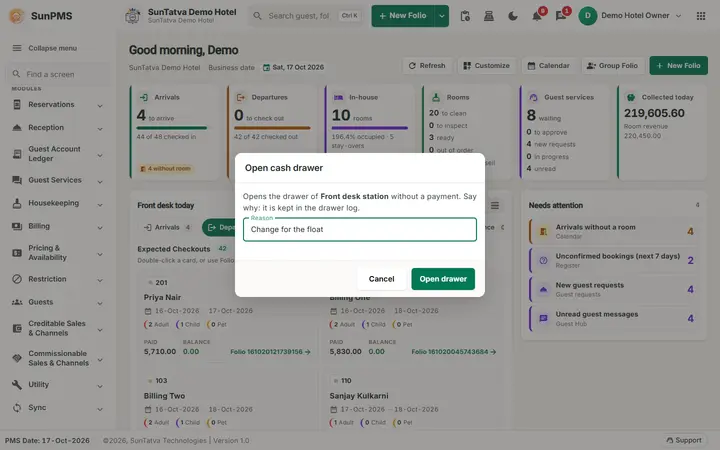The image size is (720, 450).
Task: Click the Search guest, folio field
Action: [x=307, y=16]
